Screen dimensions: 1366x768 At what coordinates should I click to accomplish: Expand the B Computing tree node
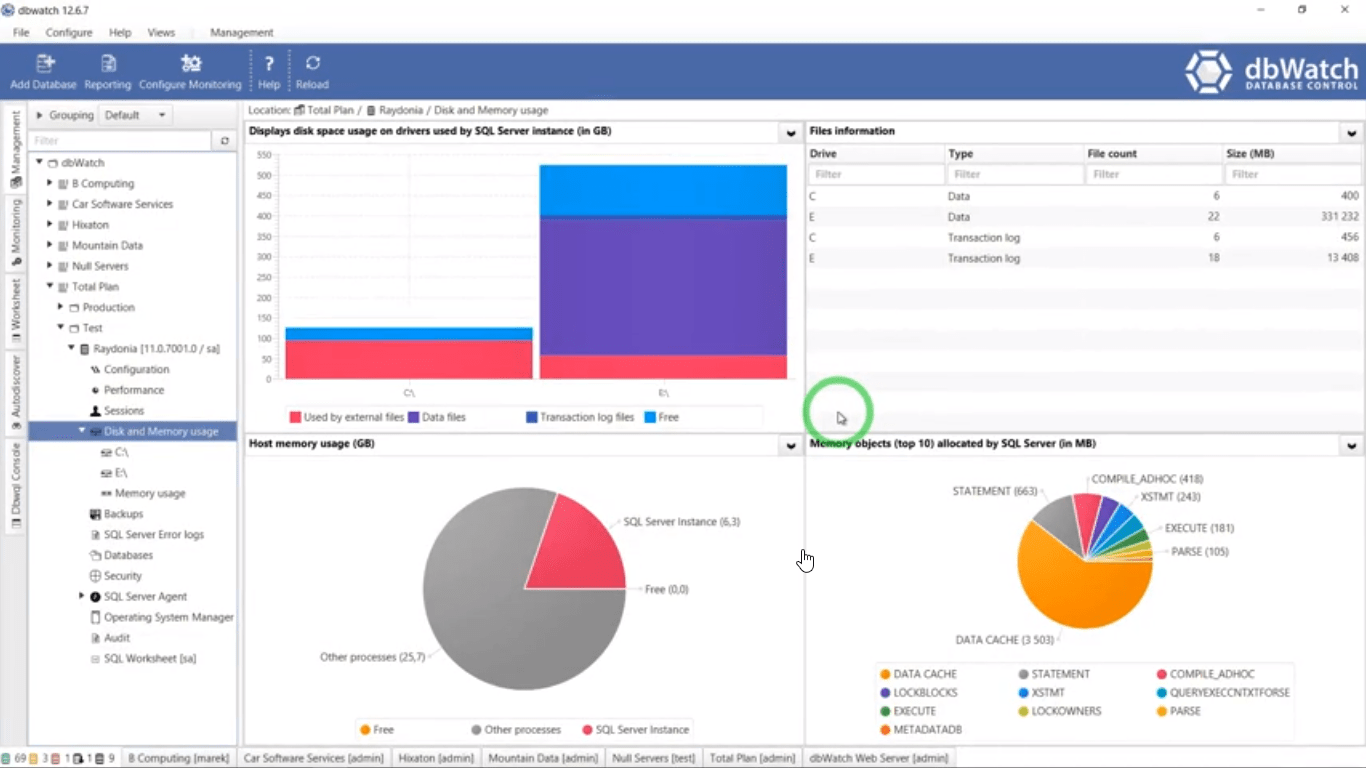tap(50, 183)
